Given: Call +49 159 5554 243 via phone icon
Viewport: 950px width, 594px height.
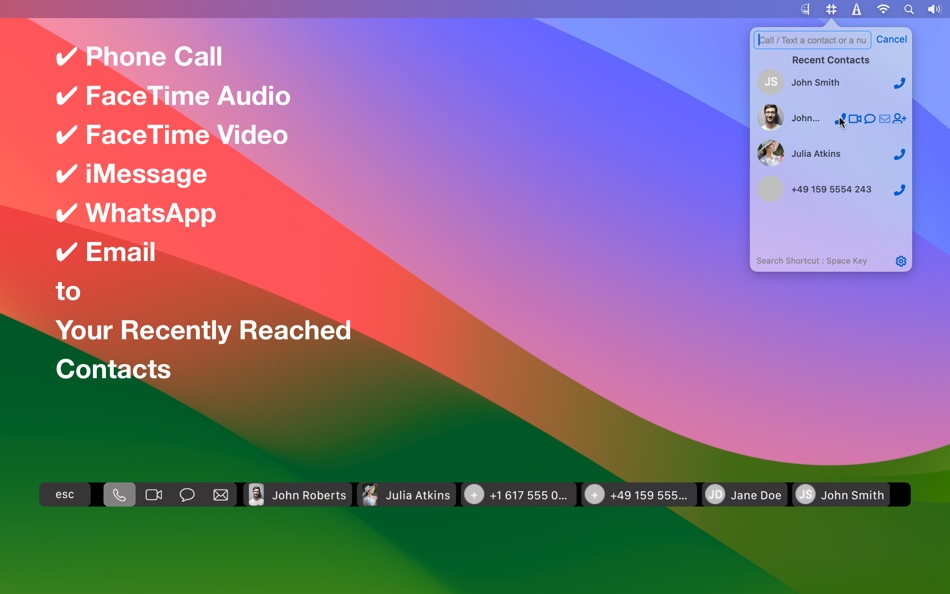Looking at the screenshot, I should coord(900,190).
